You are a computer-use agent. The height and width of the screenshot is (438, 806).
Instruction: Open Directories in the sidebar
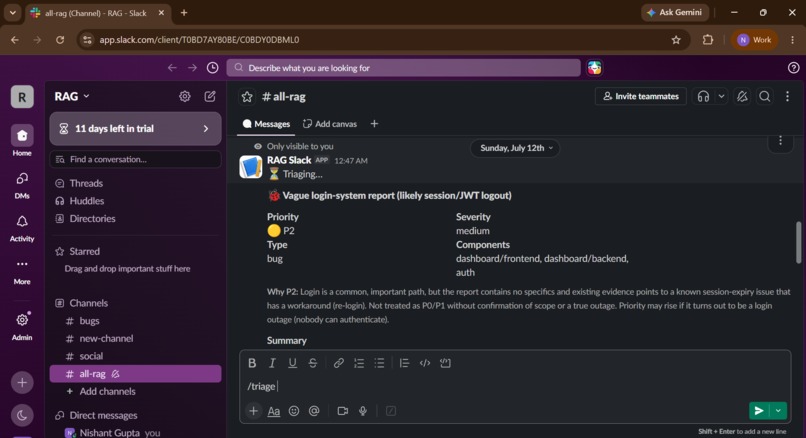pyautogui.click(x=135, y=218)
